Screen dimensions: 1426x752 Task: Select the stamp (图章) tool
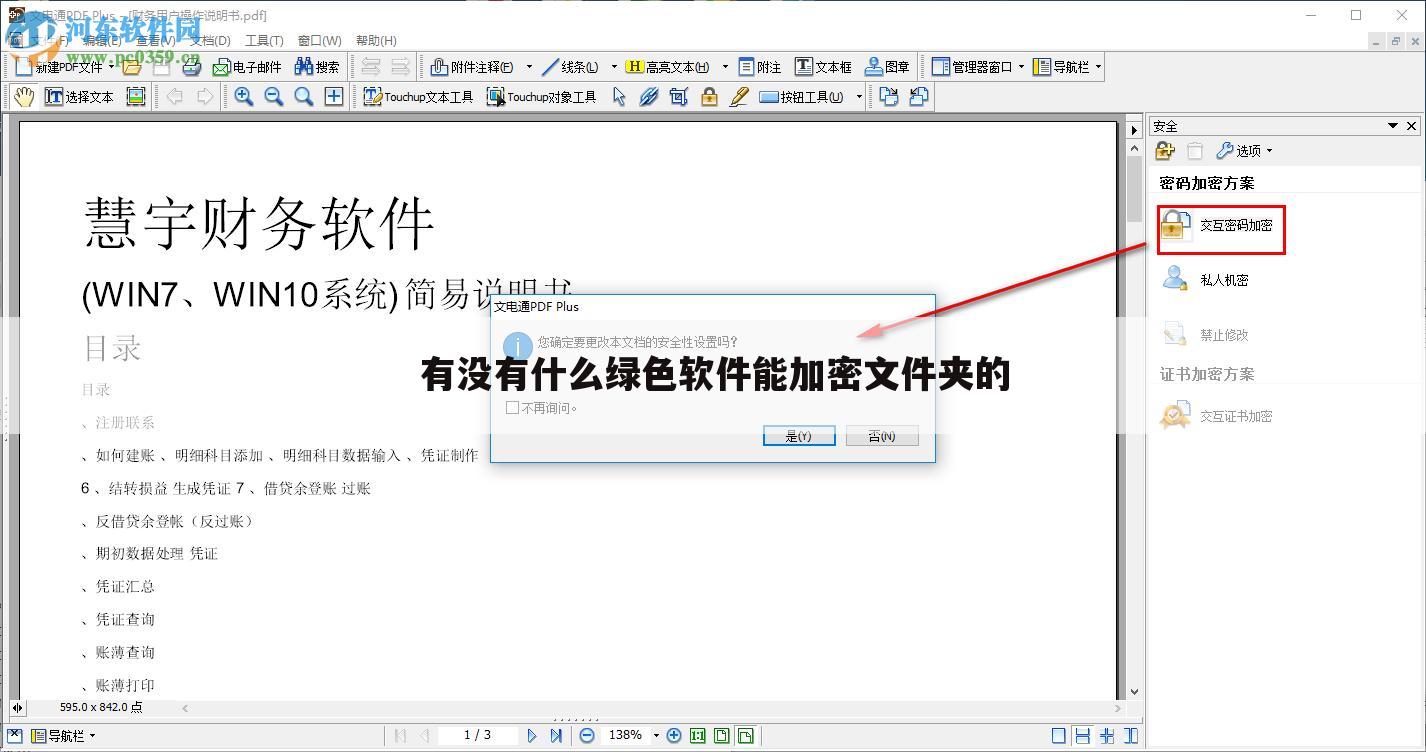887,67
